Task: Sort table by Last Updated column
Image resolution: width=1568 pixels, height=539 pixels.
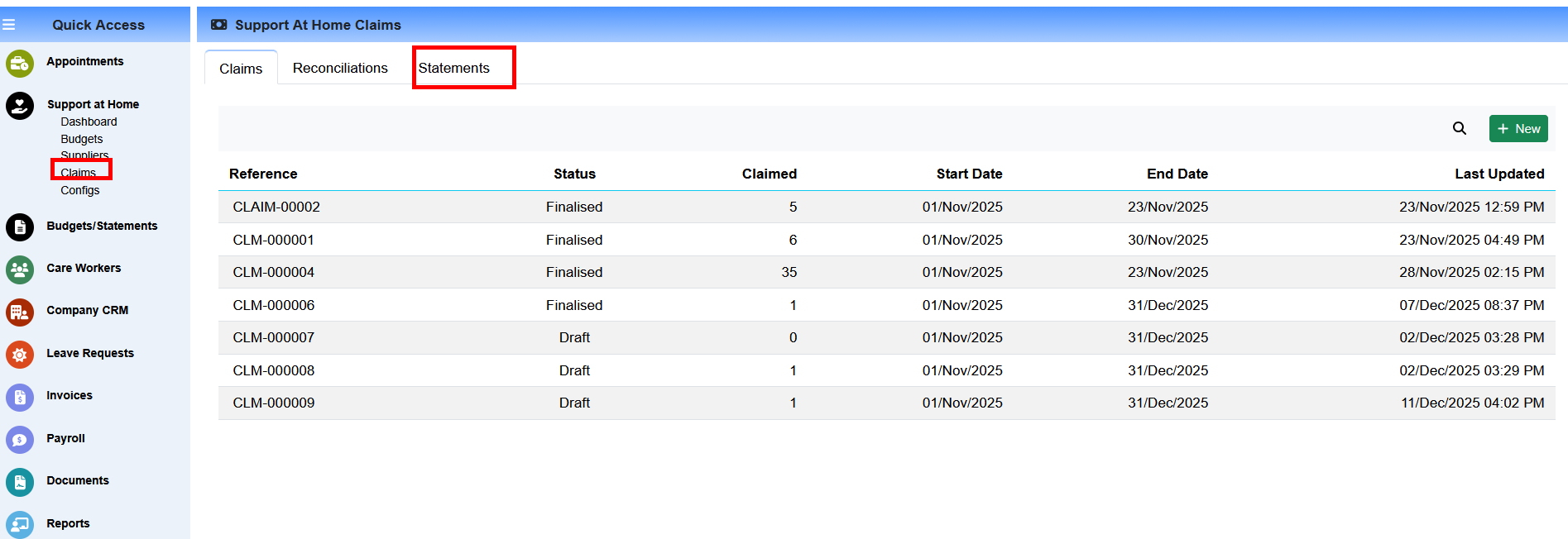Action: 1498,174
